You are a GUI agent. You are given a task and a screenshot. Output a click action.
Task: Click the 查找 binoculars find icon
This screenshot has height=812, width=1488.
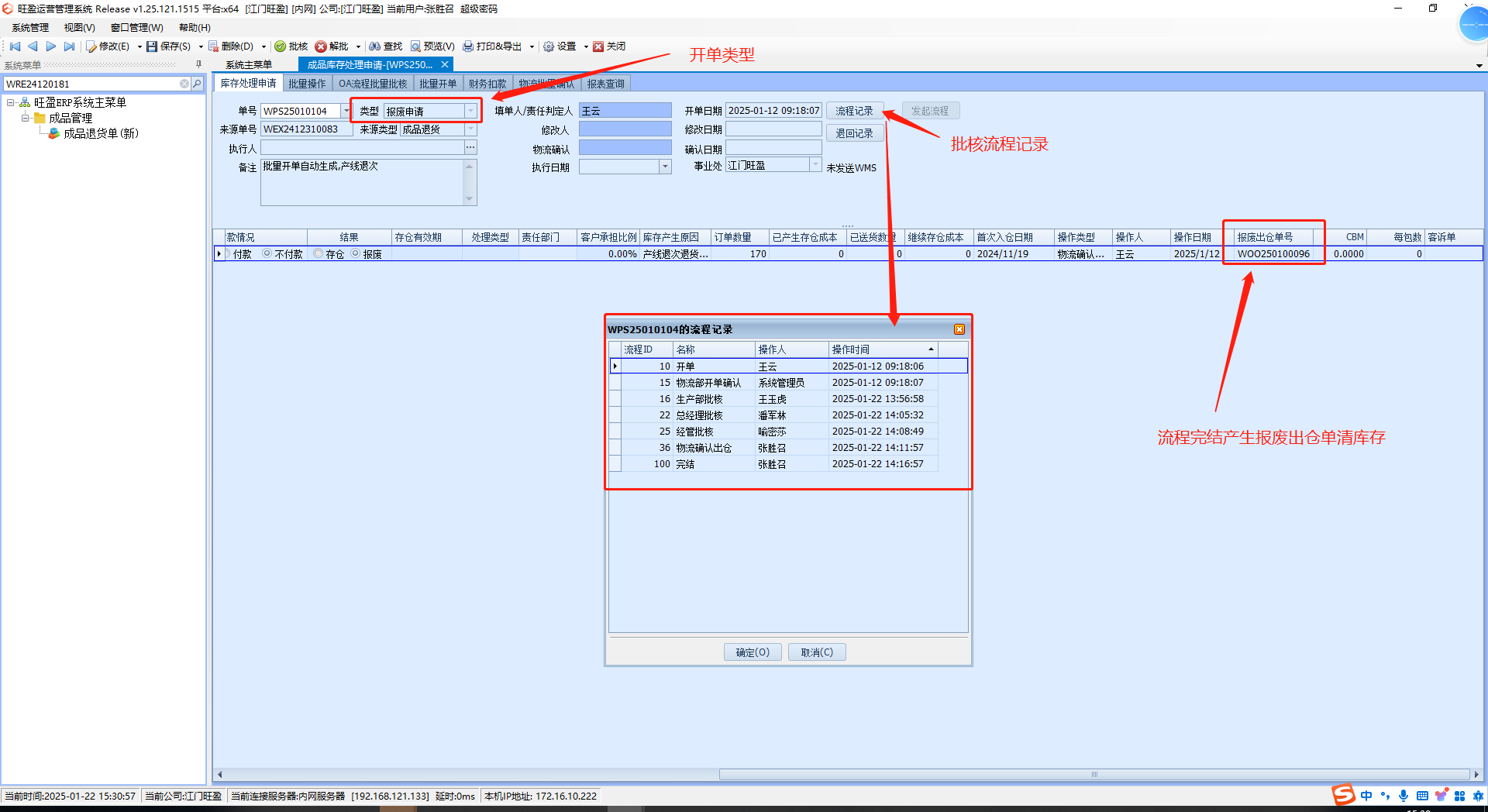point(375,46)
